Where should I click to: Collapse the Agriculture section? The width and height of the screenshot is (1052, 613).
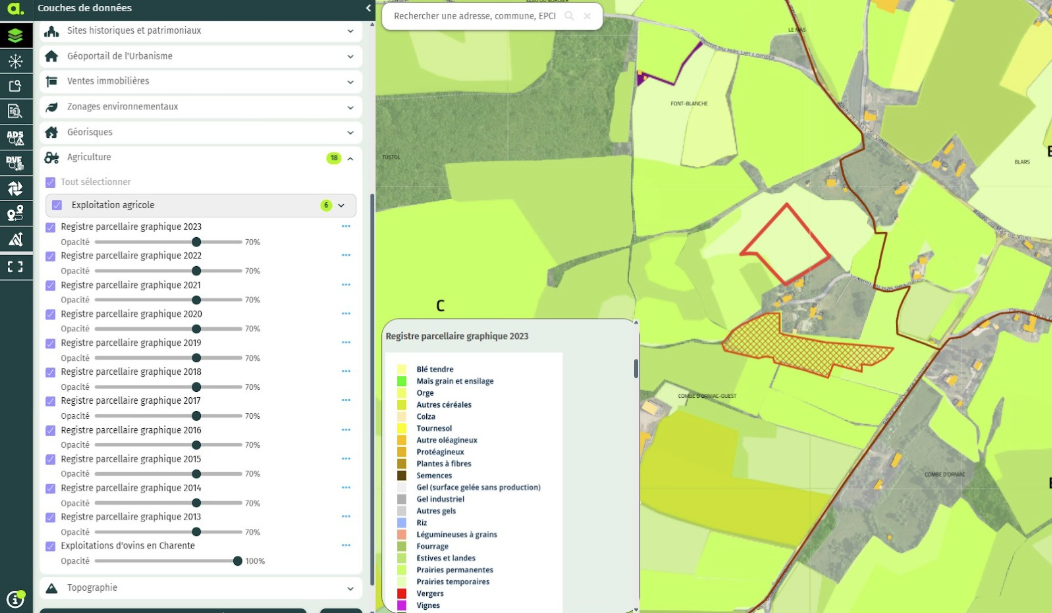click(x=350, y=157)
